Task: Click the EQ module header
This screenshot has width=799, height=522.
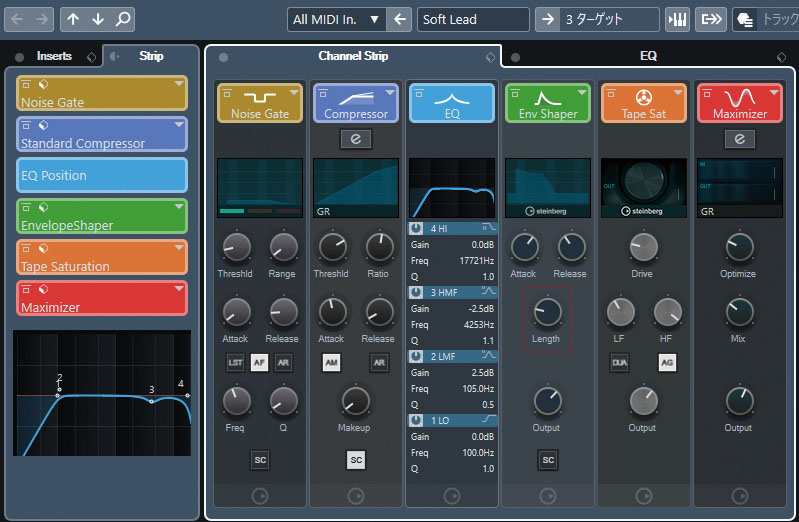Action: point(452,103)
